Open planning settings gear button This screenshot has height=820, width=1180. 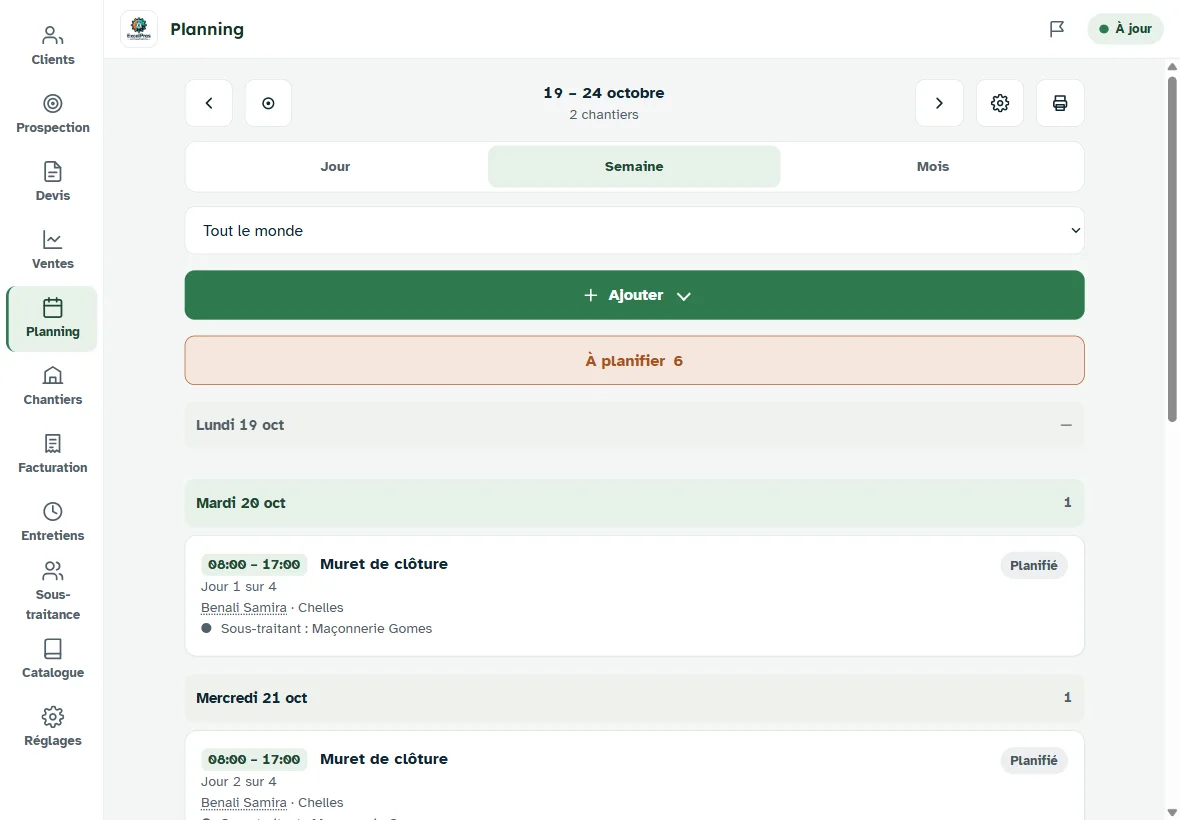(x=1000, y=103)
